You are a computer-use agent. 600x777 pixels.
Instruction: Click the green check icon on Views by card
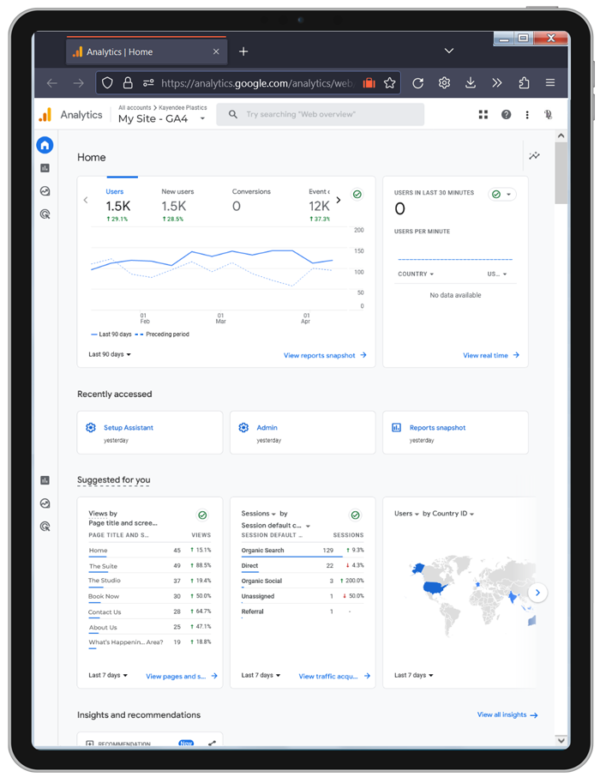[202, 515]
